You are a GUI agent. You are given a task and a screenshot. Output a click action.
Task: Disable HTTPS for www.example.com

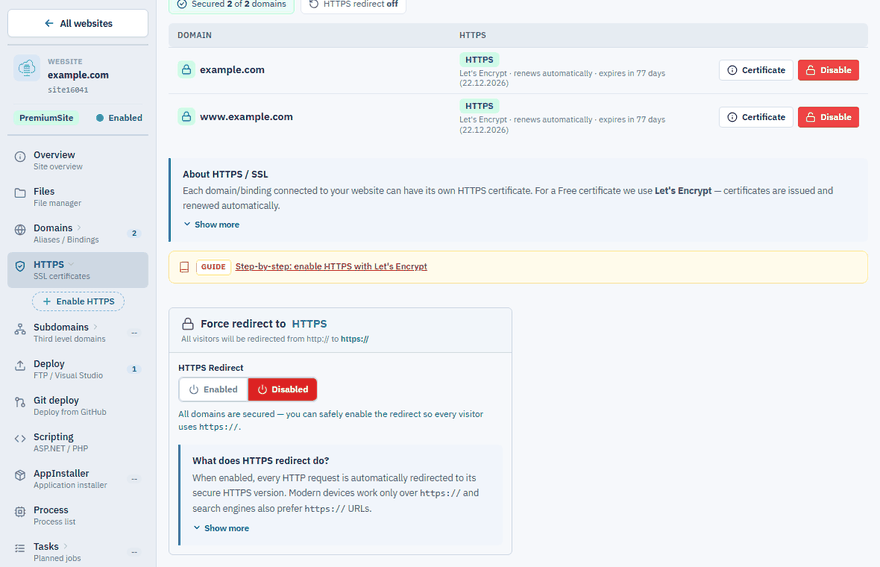click(x=828, y=117)
